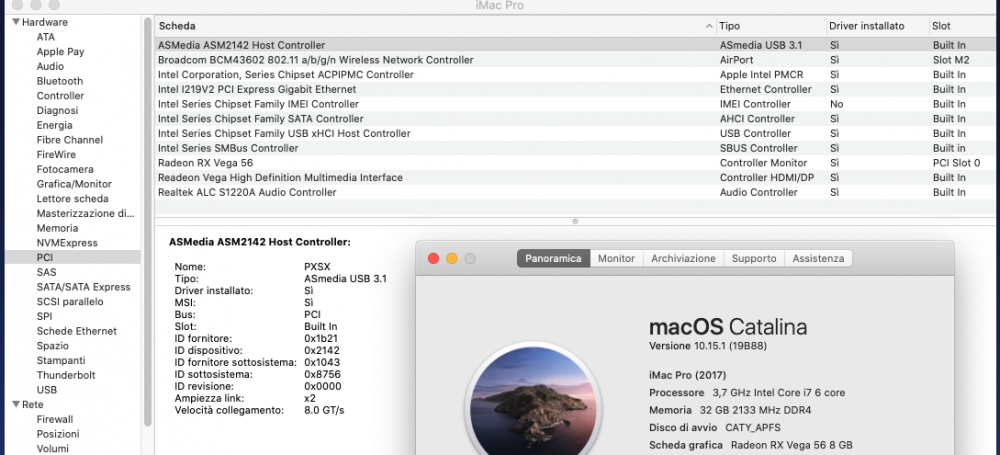Select Audio in sidebar

click(x=50, y=66)
